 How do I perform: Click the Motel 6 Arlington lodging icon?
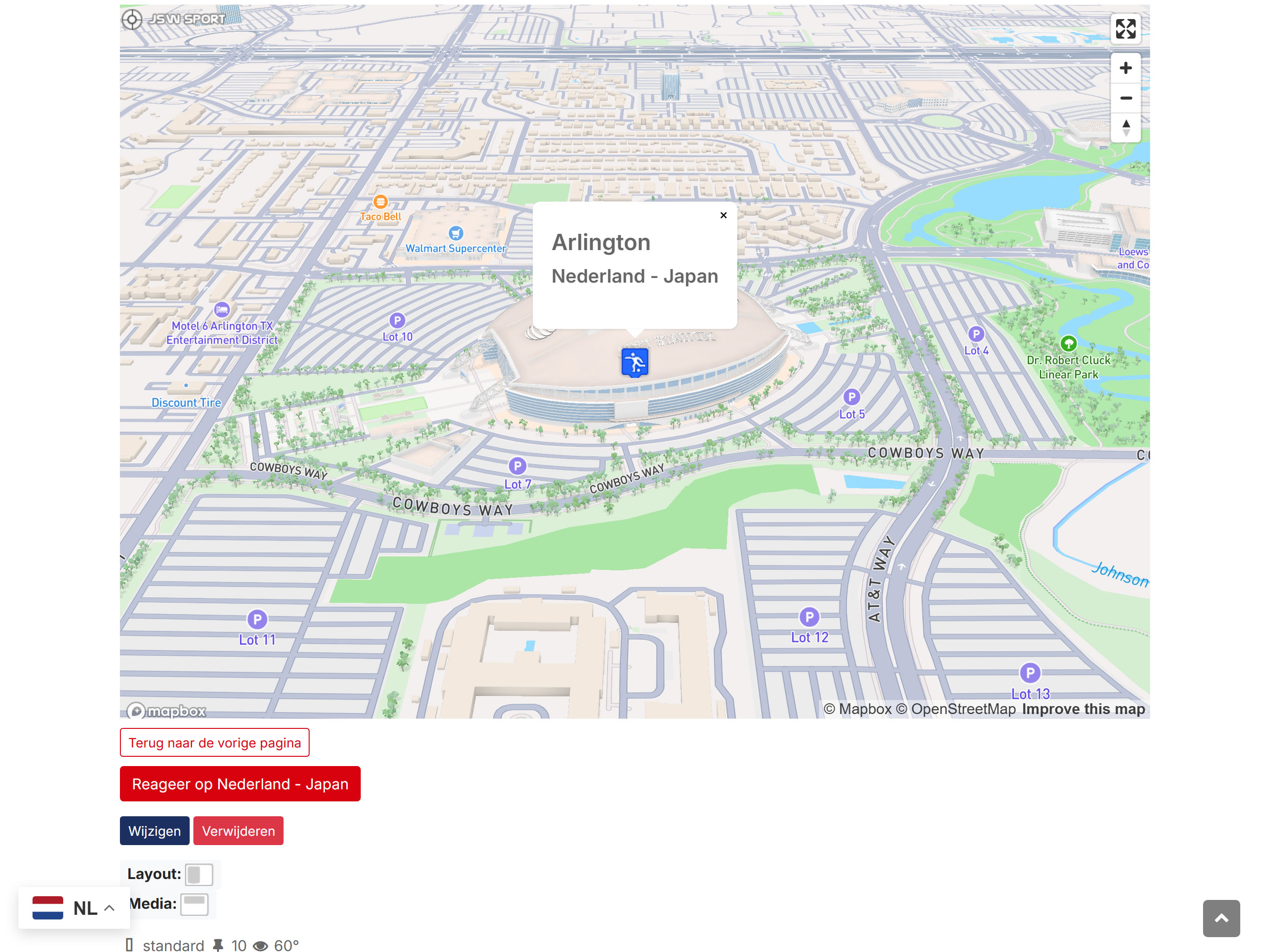click(x=222, y=310)
